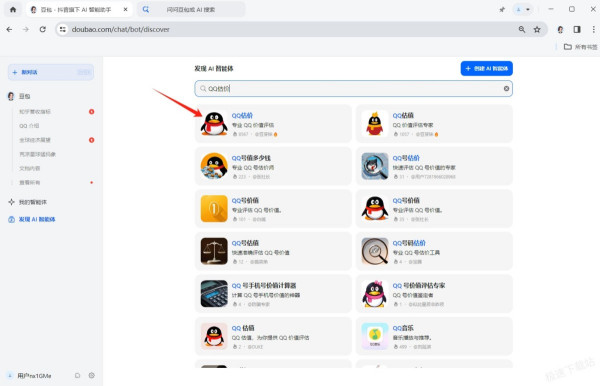Open the QQ号估价 blue magnifier avatar
Image resolution: width=600 pixels, height=386 pixels.
pos(375,166)
